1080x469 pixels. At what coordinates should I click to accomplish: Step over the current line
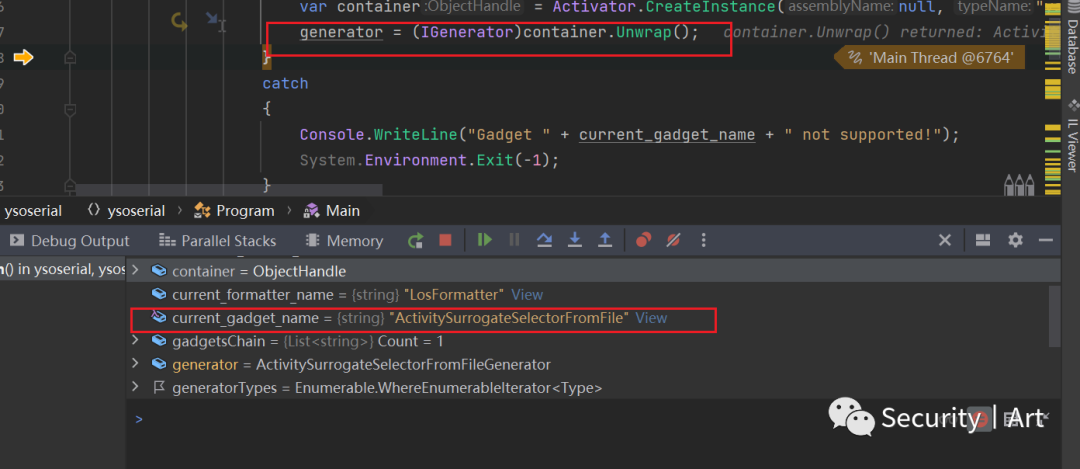tap(544, 240)
